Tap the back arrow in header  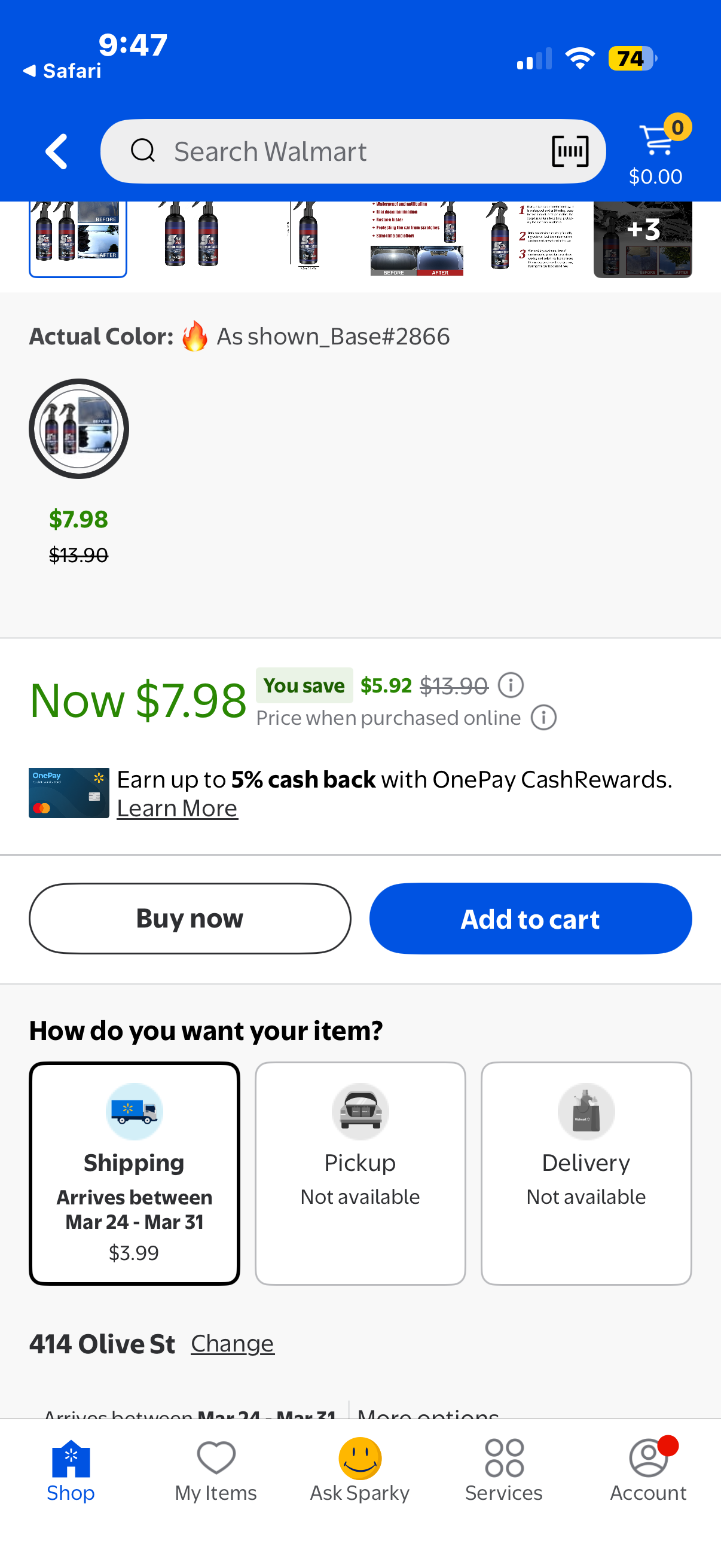[x=56, y=151]
